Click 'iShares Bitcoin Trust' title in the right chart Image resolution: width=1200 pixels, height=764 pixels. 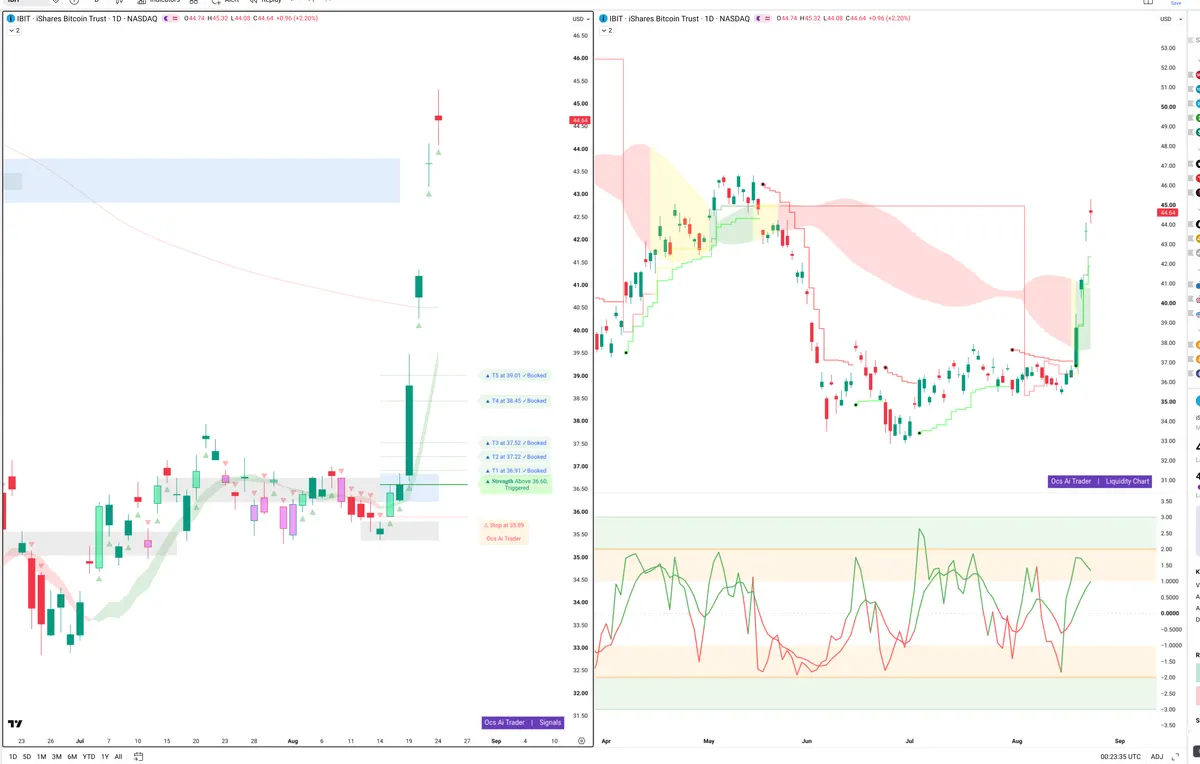tap(664, 19)
